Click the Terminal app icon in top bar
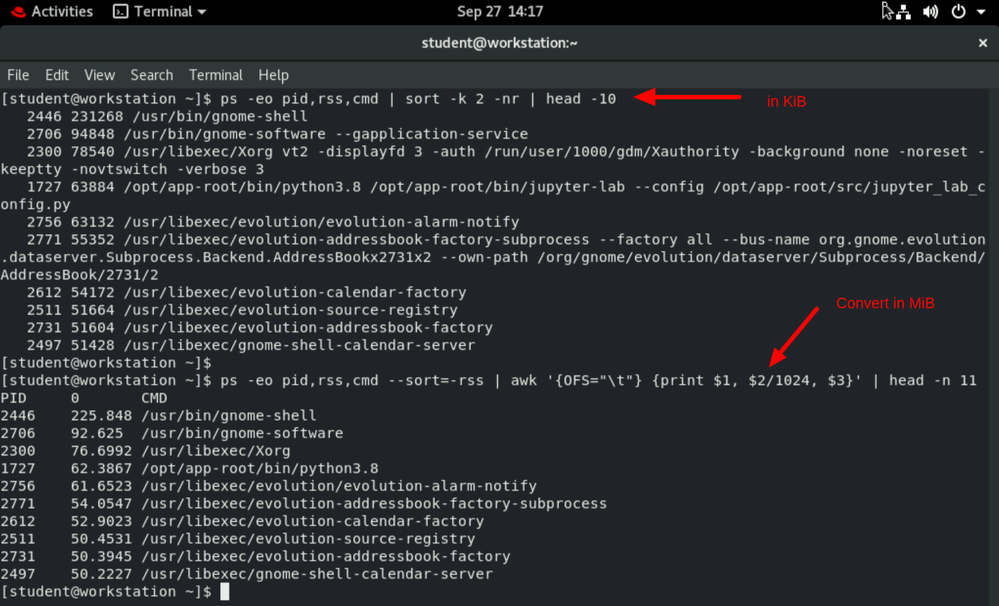The image size is (999, 606). (120, 12)
